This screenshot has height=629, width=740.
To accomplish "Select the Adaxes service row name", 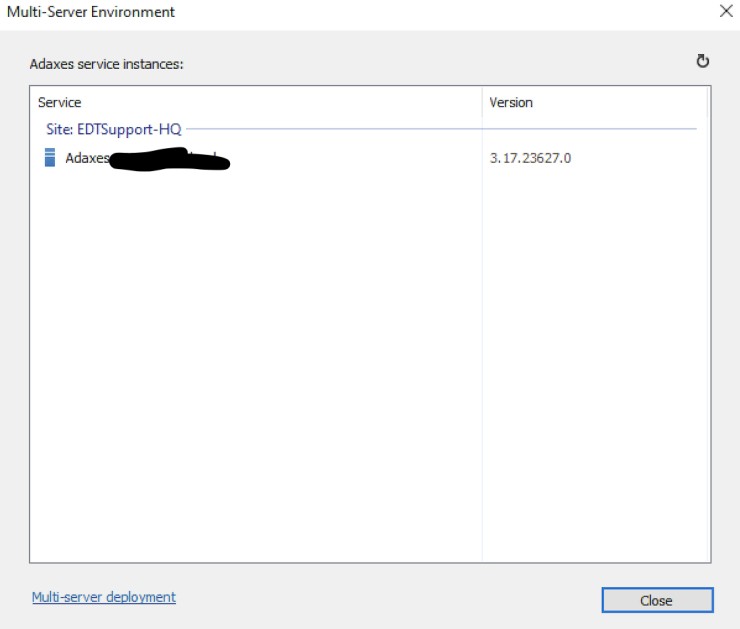I will coord(147,158).
